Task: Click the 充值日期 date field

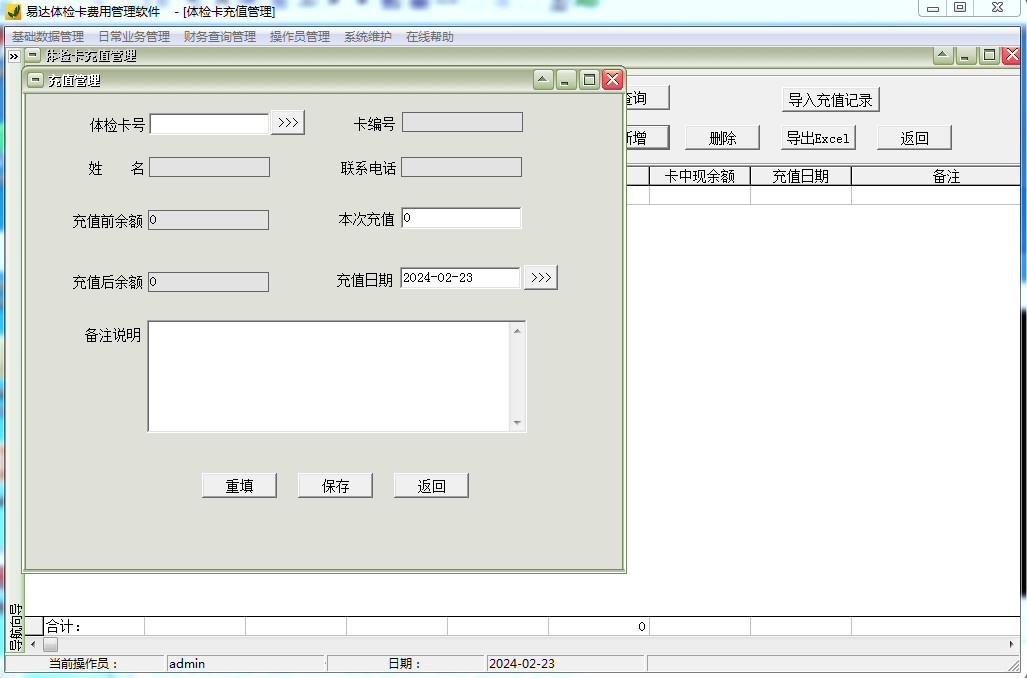Action: [460, 278]
